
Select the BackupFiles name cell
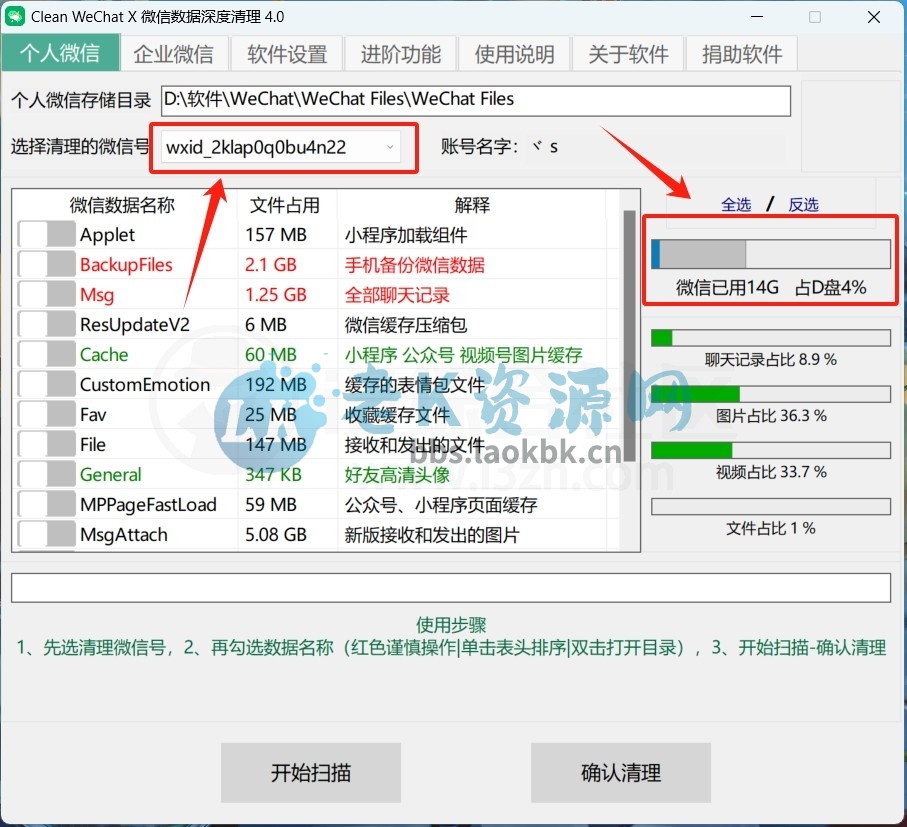126,265
